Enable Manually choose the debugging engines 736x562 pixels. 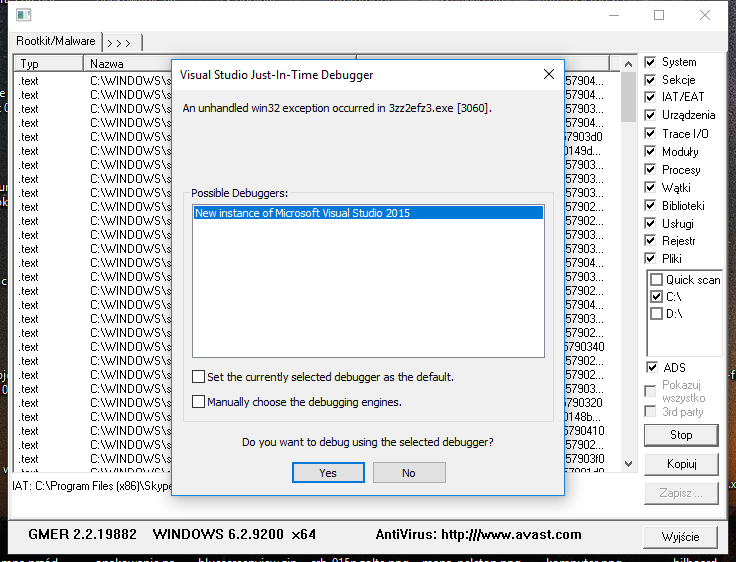click(x=199, y=401)
